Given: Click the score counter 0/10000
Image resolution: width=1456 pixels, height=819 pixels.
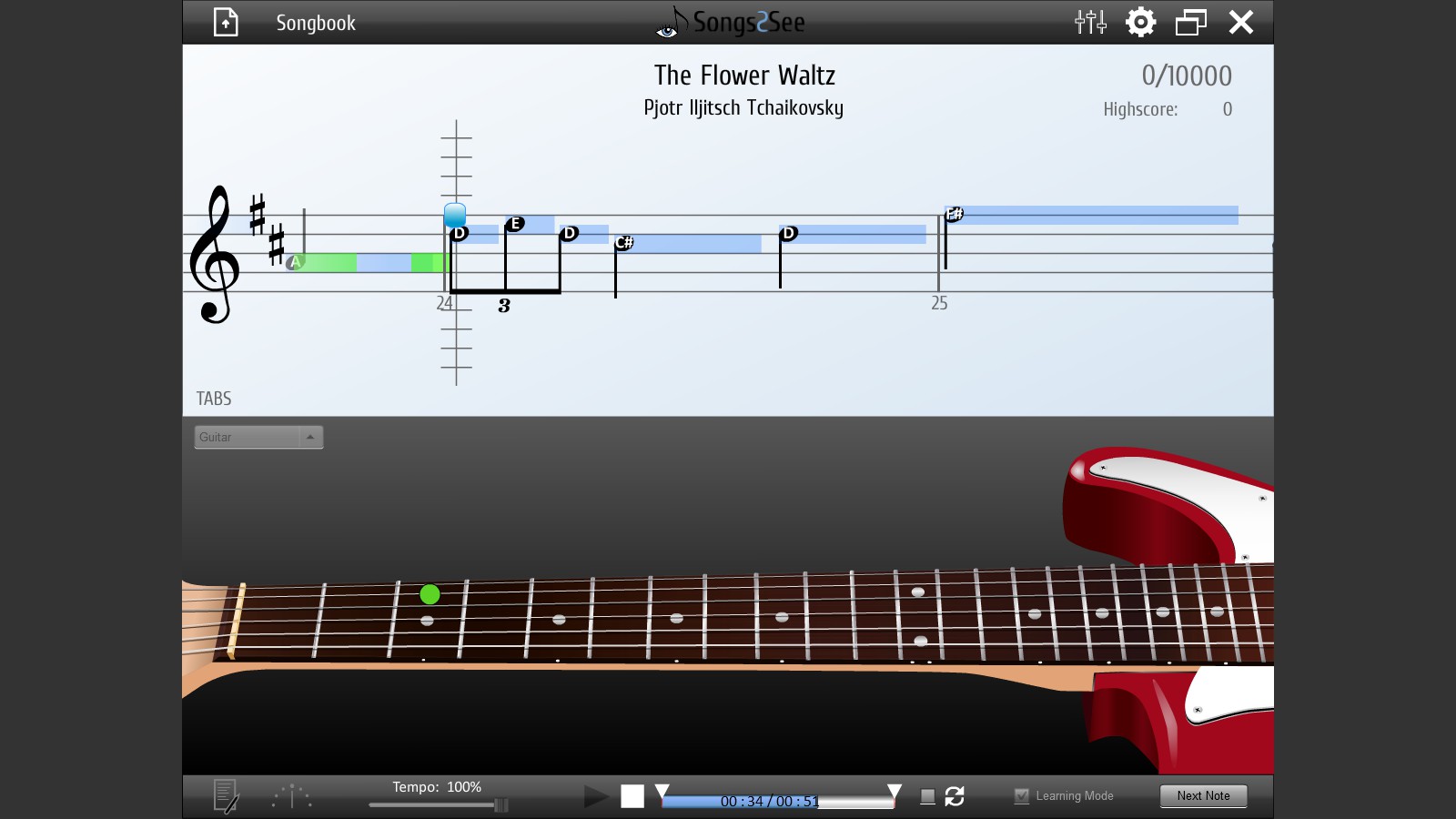Looking at the screenshot, I should click(1187, 76).
